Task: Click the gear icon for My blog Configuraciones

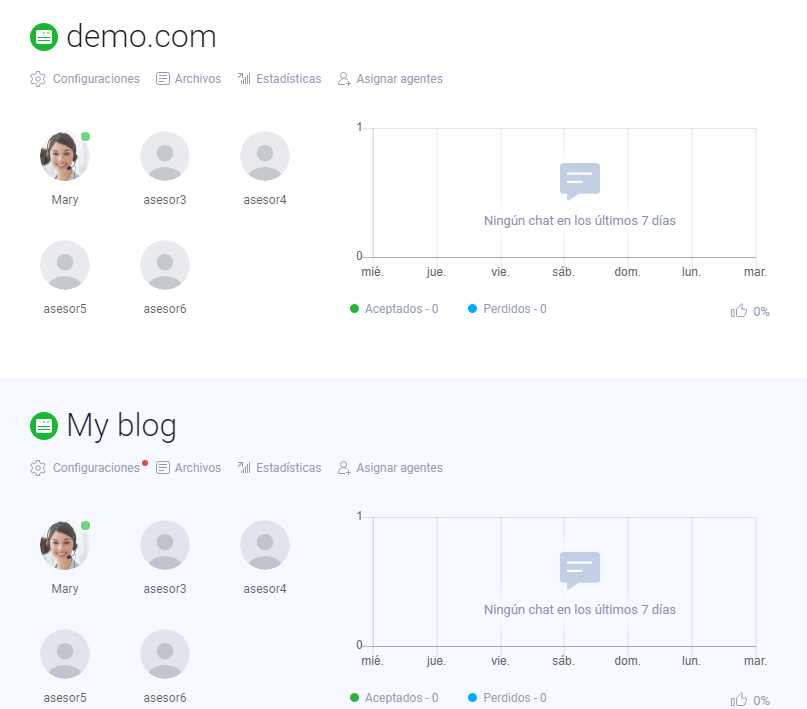Action: pyautogui.click(x=38, y=468)
